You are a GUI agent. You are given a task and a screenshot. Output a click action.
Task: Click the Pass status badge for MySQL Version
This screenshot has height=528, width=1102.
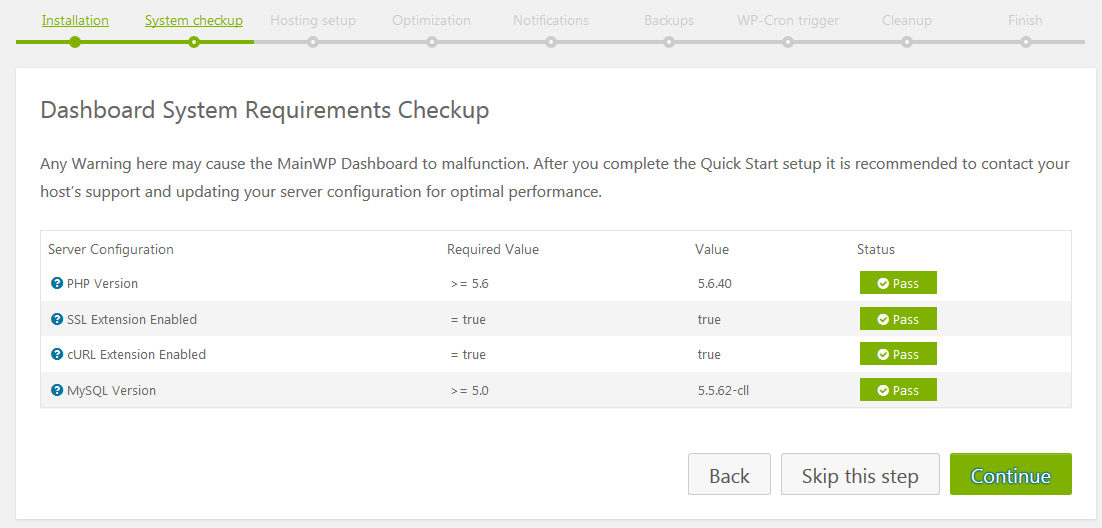(x=898, y=391)
